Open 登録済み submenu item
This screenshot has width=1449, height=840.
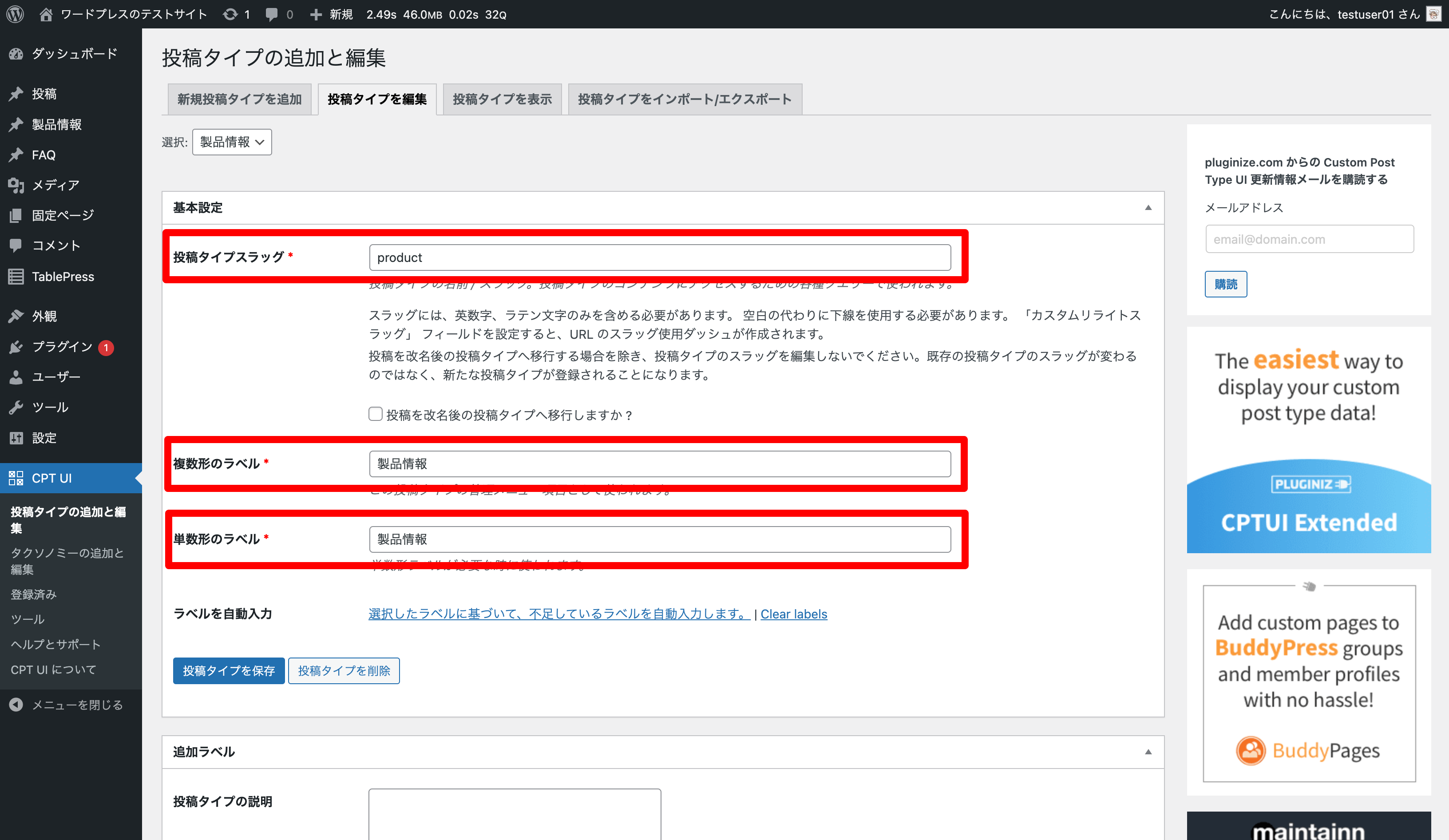pyautogui.click(x=33, y=594)
